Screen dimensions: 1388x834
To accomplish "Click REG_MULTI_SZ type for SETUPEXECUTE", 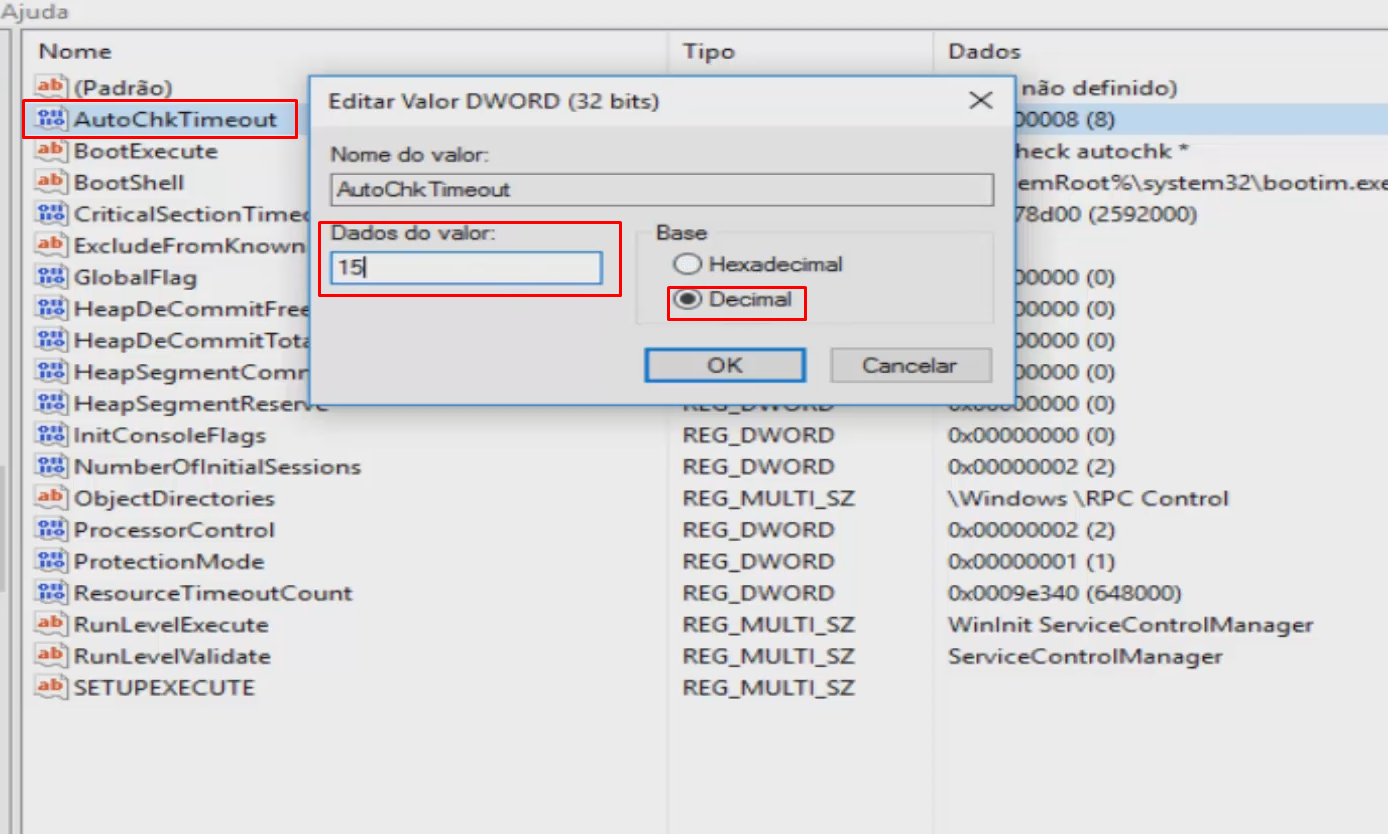I will tap(768, 688).
